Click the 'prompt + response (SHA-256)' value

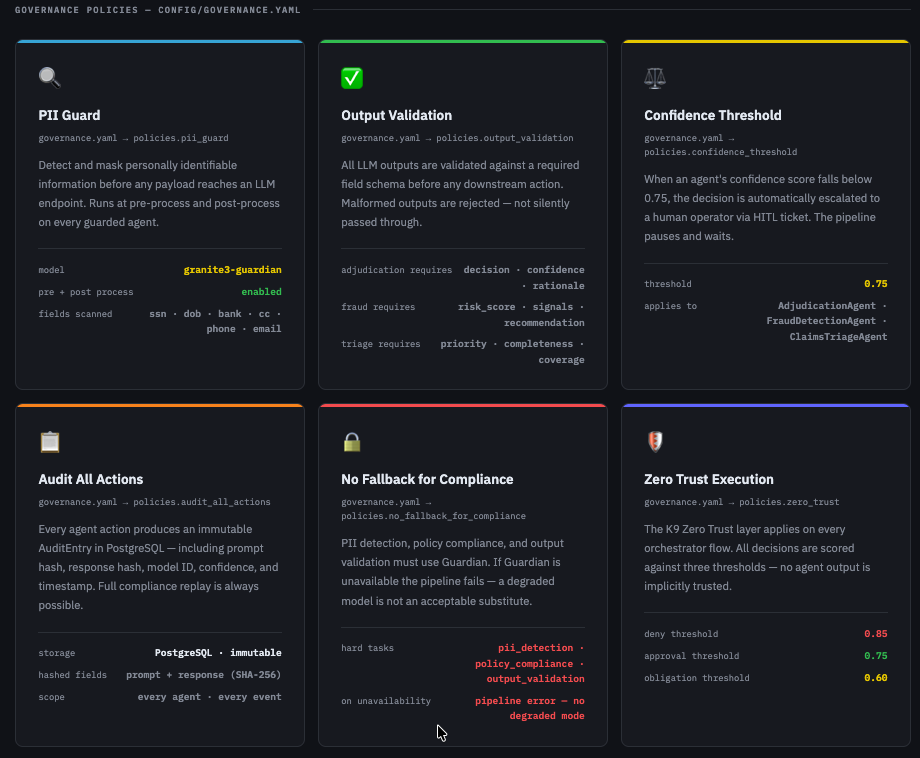coord(204,675)
